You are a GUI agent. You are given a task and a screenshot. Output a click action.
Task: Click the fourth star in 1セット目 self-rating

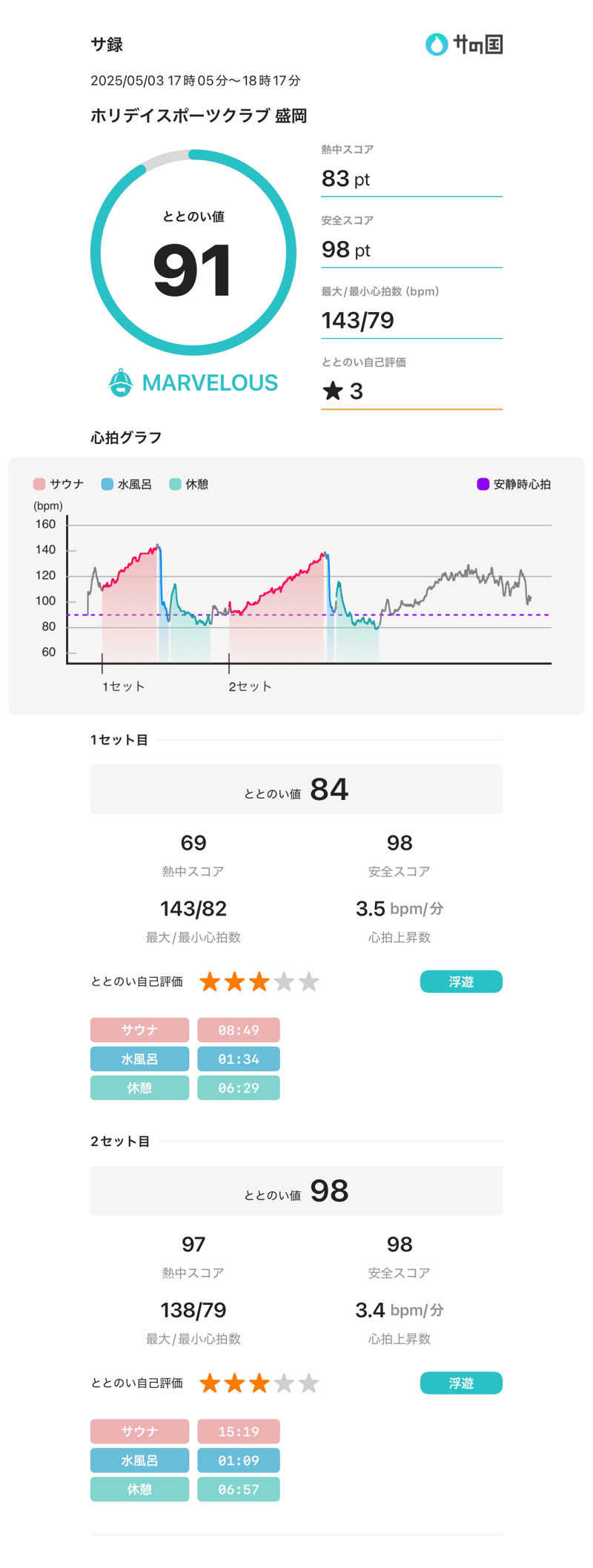tap(284, 982)
